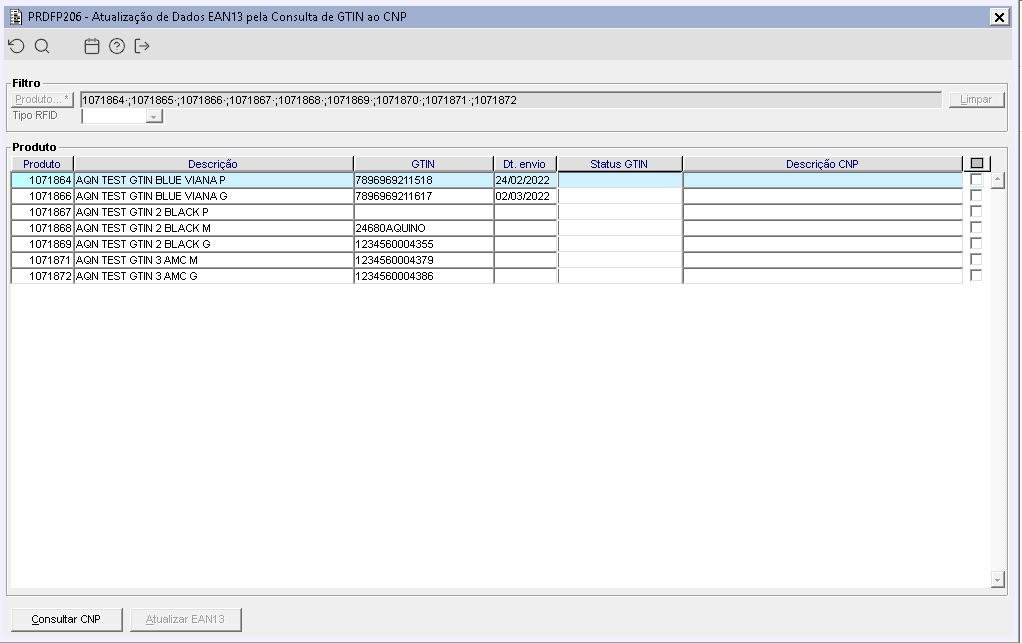The width and height of the screenshot is (1022, 643).
Task: Toggle the select-all header checkbox
Action: pyautogui.click(x=976, y=164)
